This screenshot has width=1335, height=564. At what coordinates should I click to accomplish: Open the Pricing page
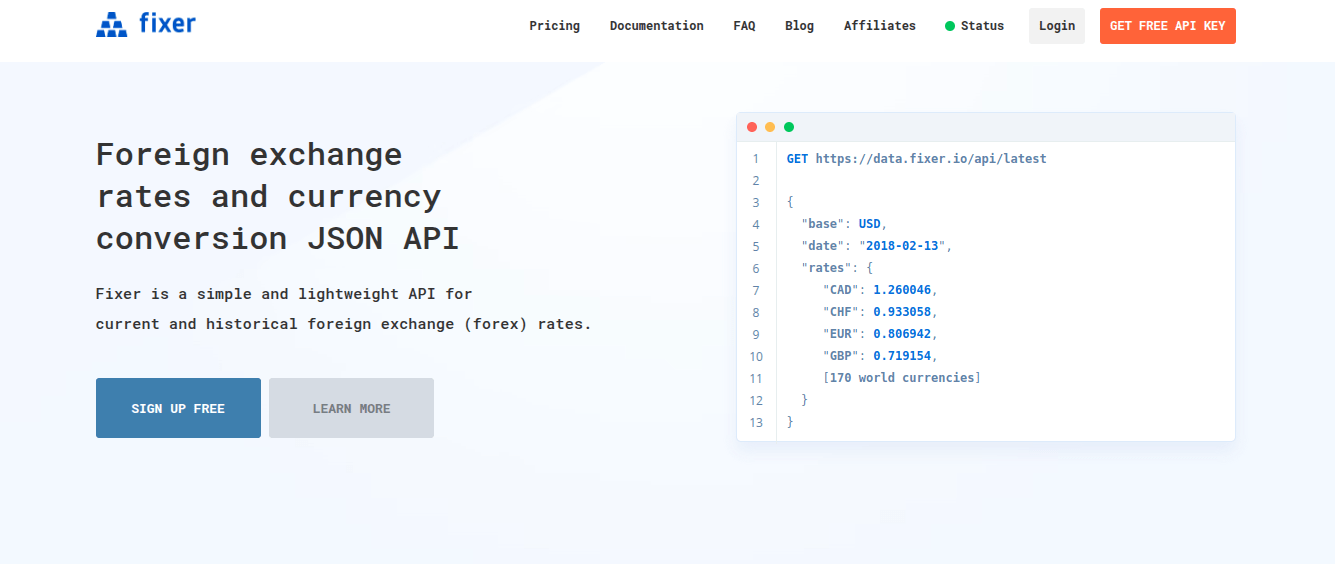(555, 26)
